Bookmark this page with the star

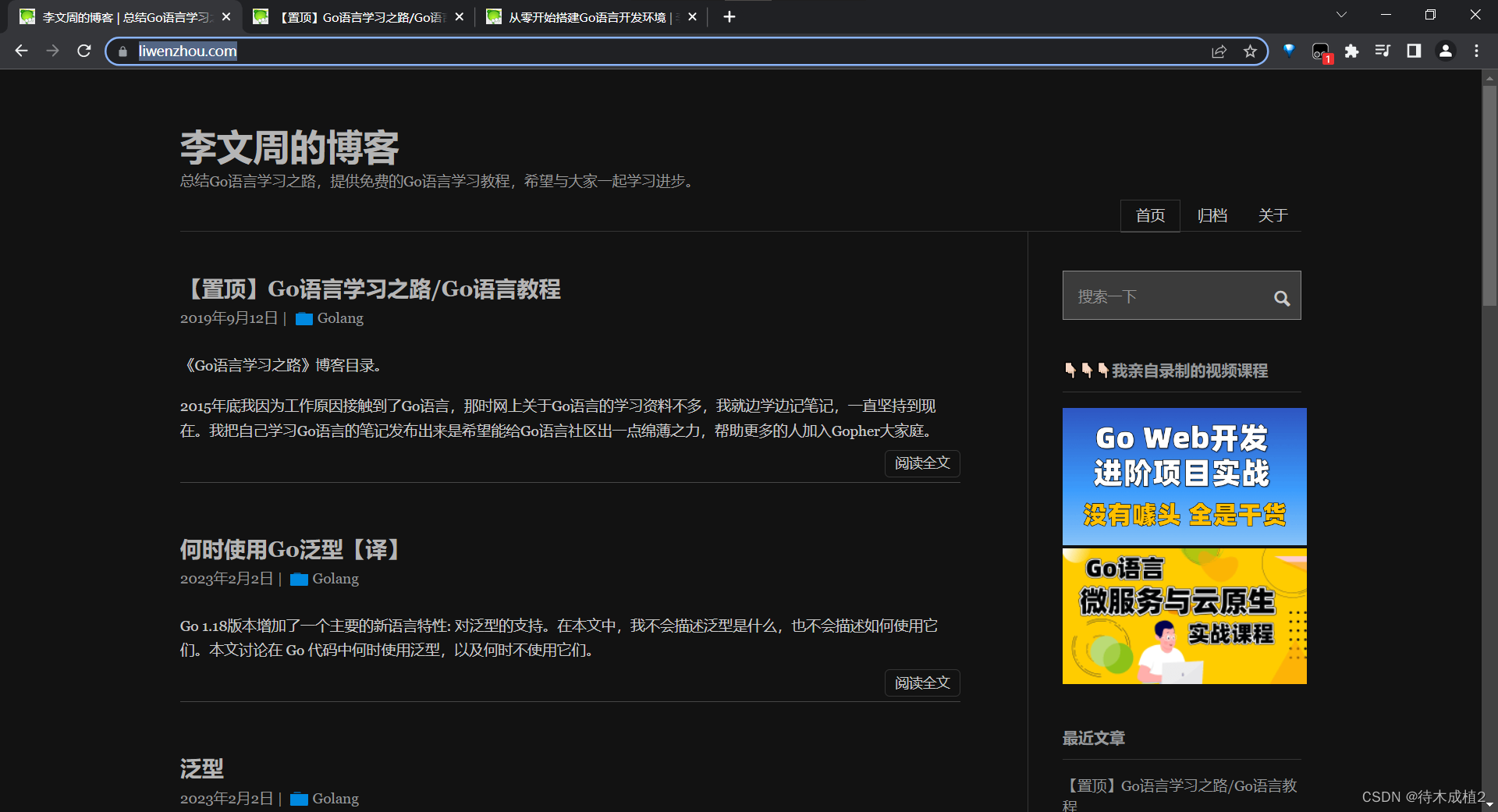[x=1250, y=51]
